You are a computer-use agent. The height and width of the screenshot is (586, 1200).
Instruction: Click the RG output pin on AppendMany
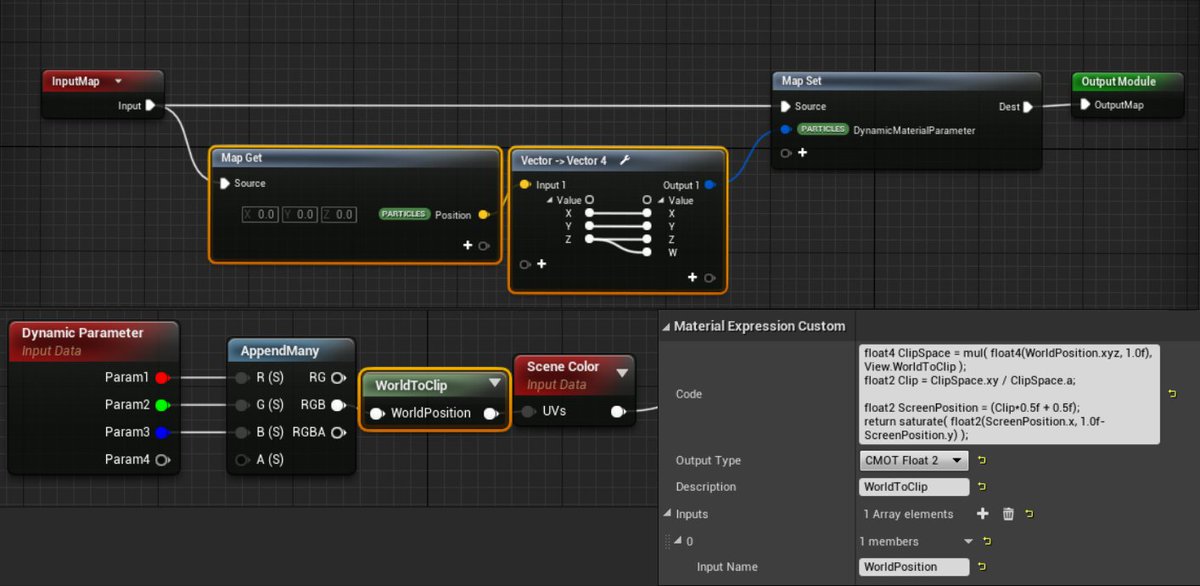click(x=339, y=378)
